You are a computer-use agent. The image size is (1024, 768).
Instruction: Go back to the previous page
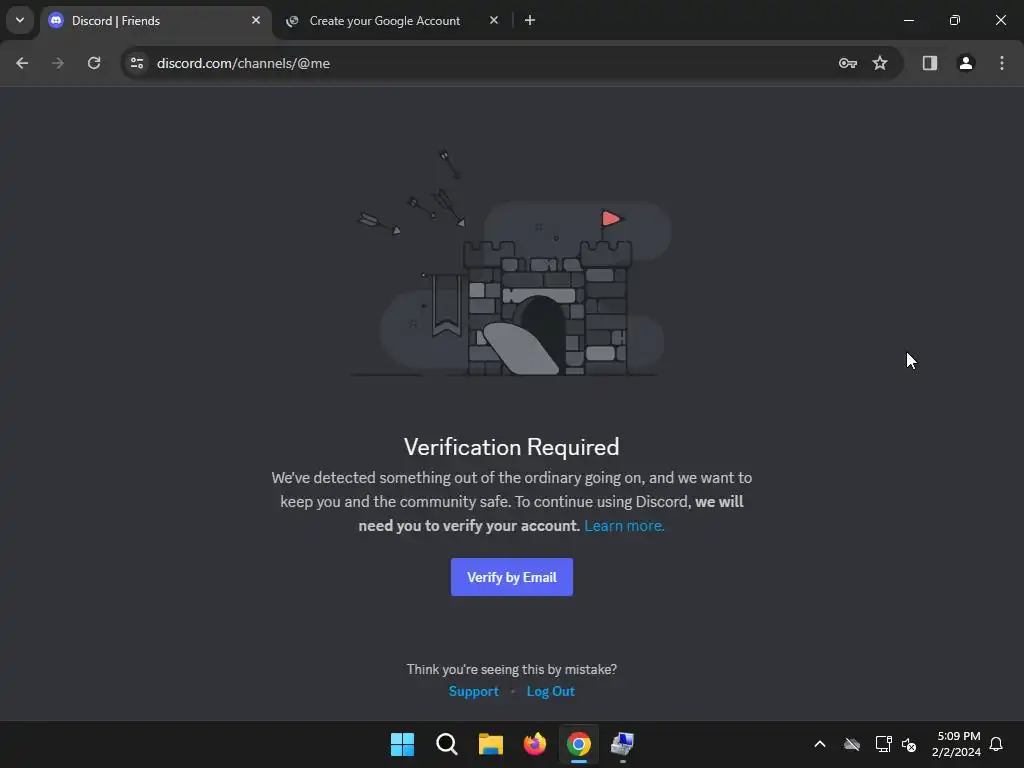[x=22, y=63]
